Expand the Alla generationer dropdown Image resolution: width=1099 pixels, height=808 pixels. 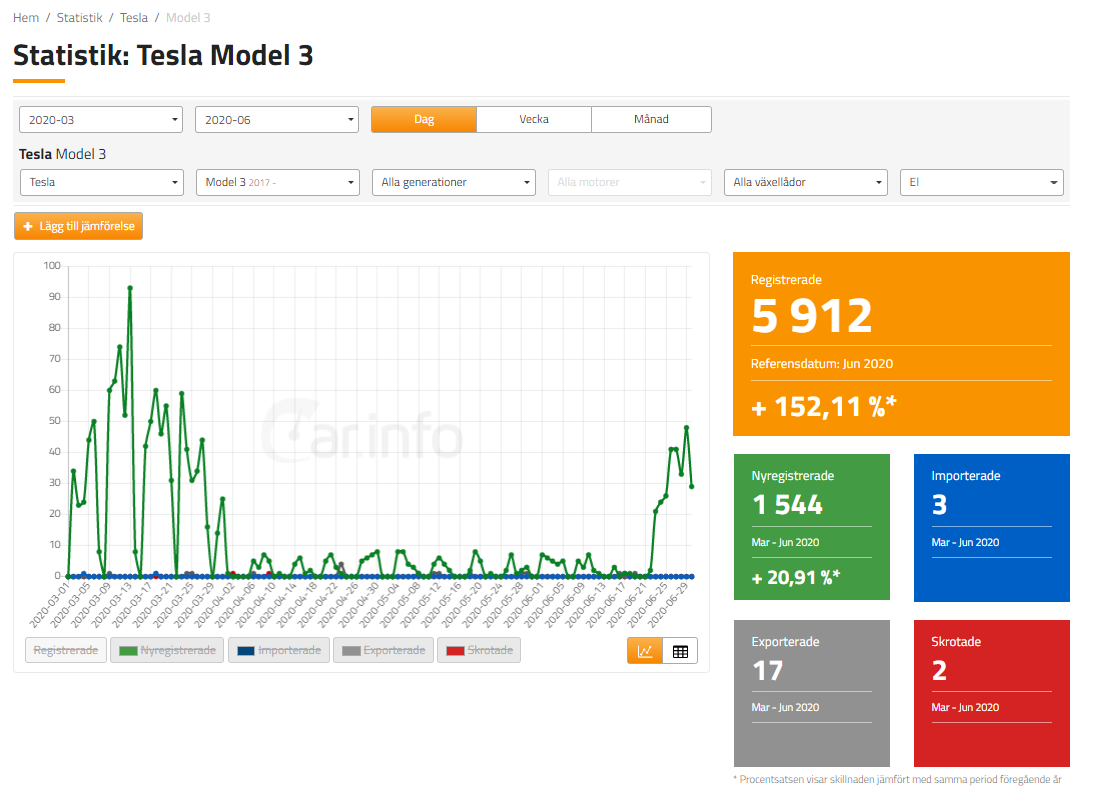coord(453,182)
